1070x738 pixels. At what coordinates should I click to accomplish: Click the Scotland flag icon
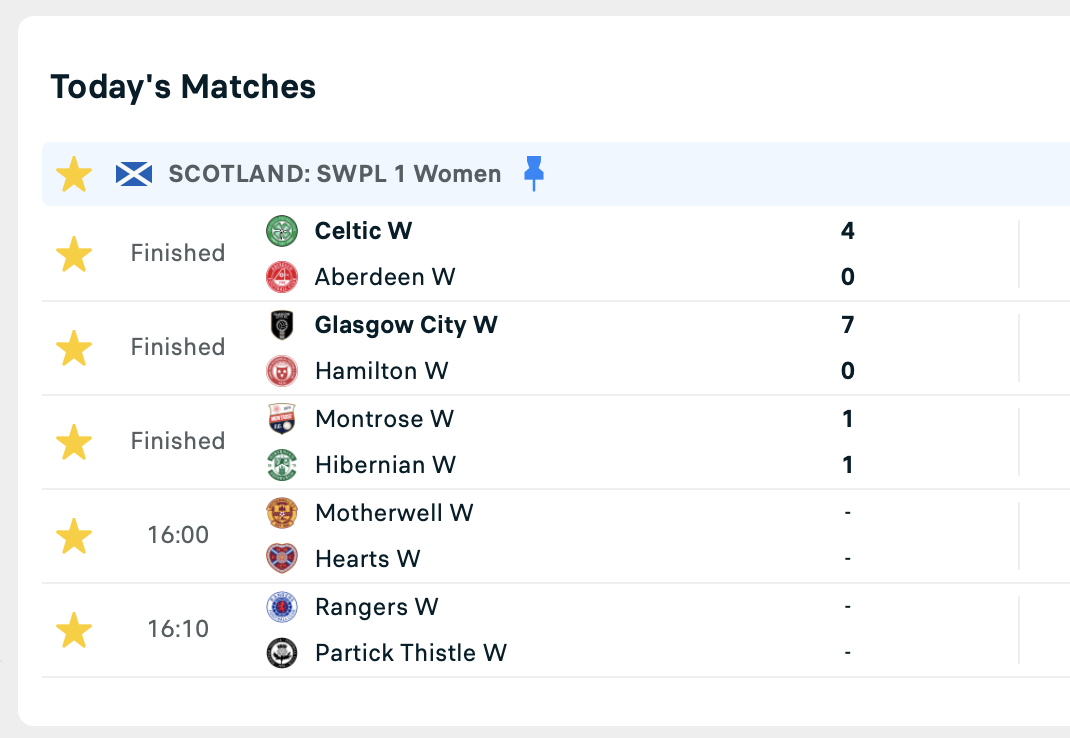pos(134,174)
